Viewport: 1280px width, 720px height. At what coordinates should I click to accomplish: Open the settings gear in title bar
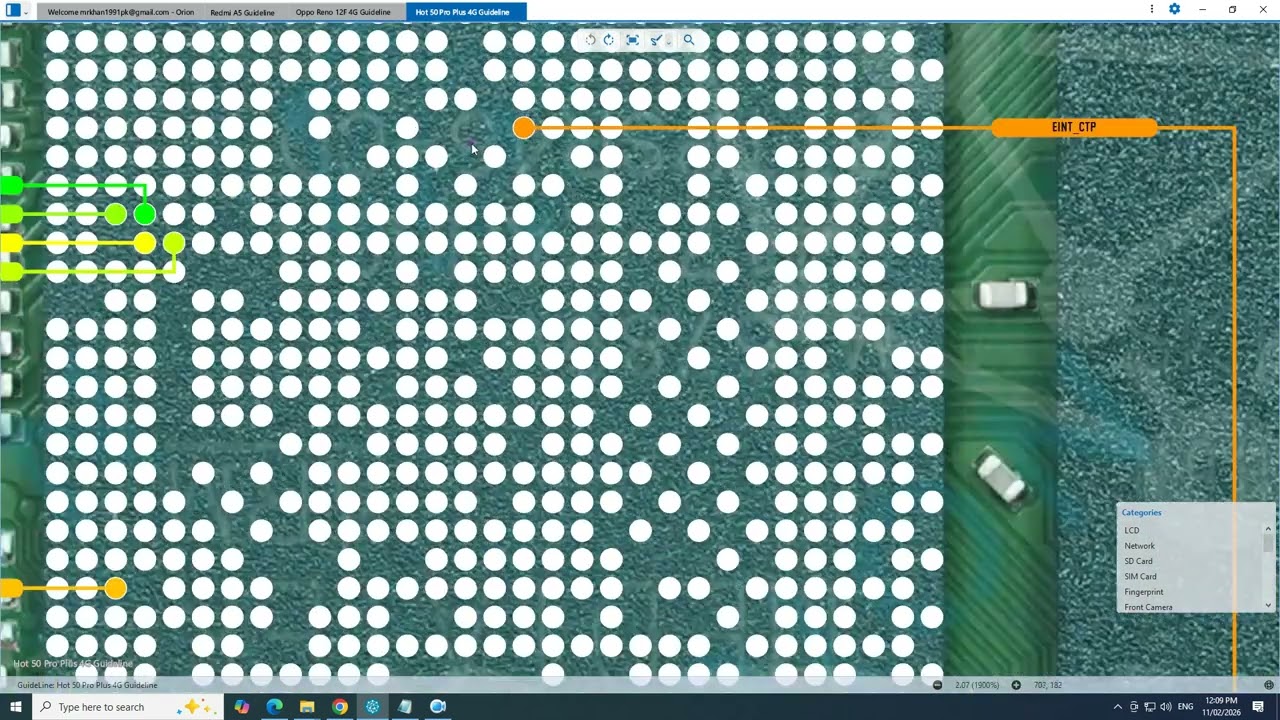tap(1174, 9)
